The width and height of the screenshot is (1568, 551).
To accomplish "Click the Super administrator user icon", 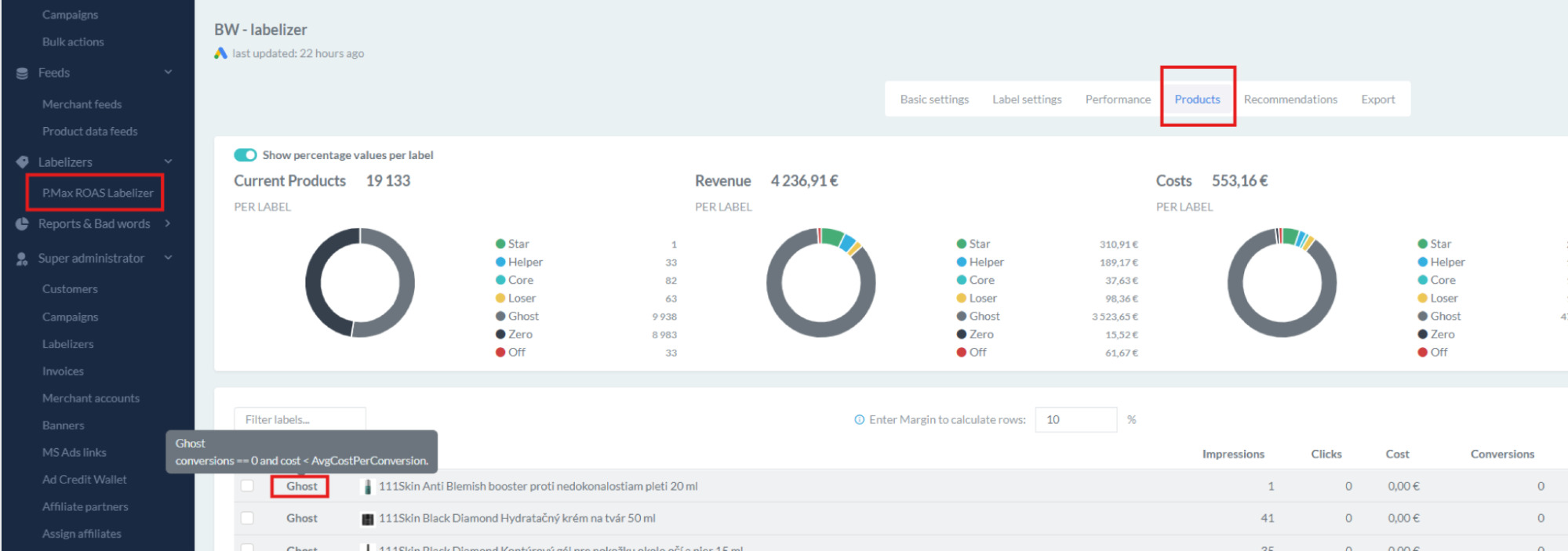I will pyautogui.click(x=22, y=259).
